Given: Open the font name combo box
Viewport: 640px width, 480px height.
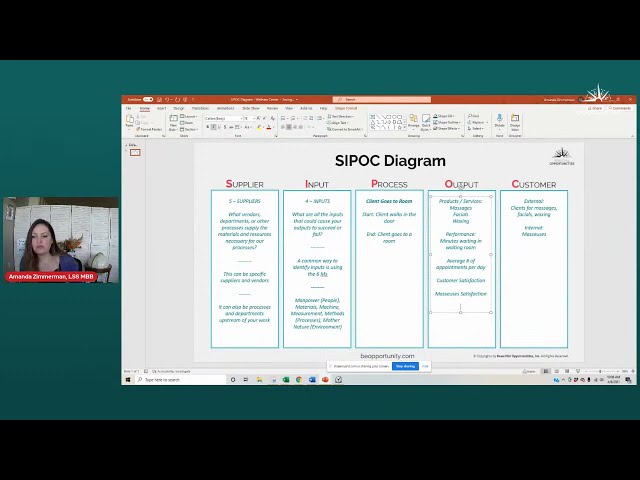Looking at the screenshot, I should 223,118.
